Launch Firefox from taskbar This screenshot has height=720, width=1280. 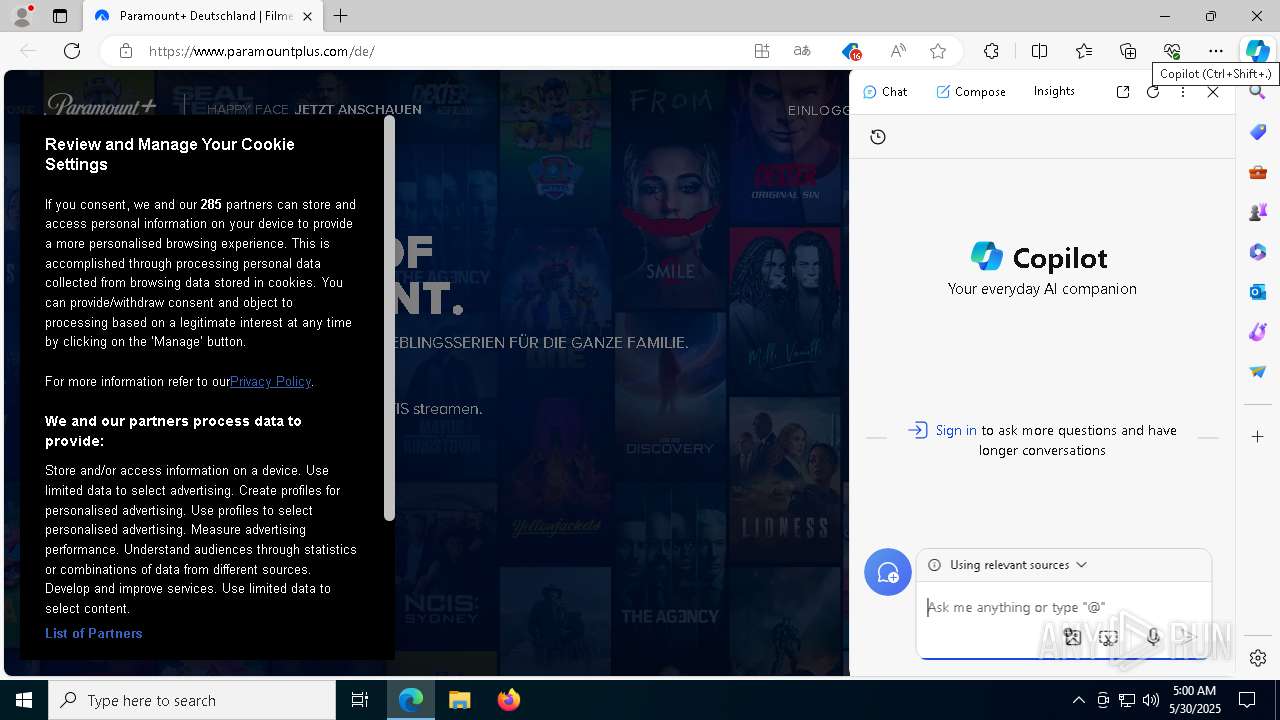509,700
